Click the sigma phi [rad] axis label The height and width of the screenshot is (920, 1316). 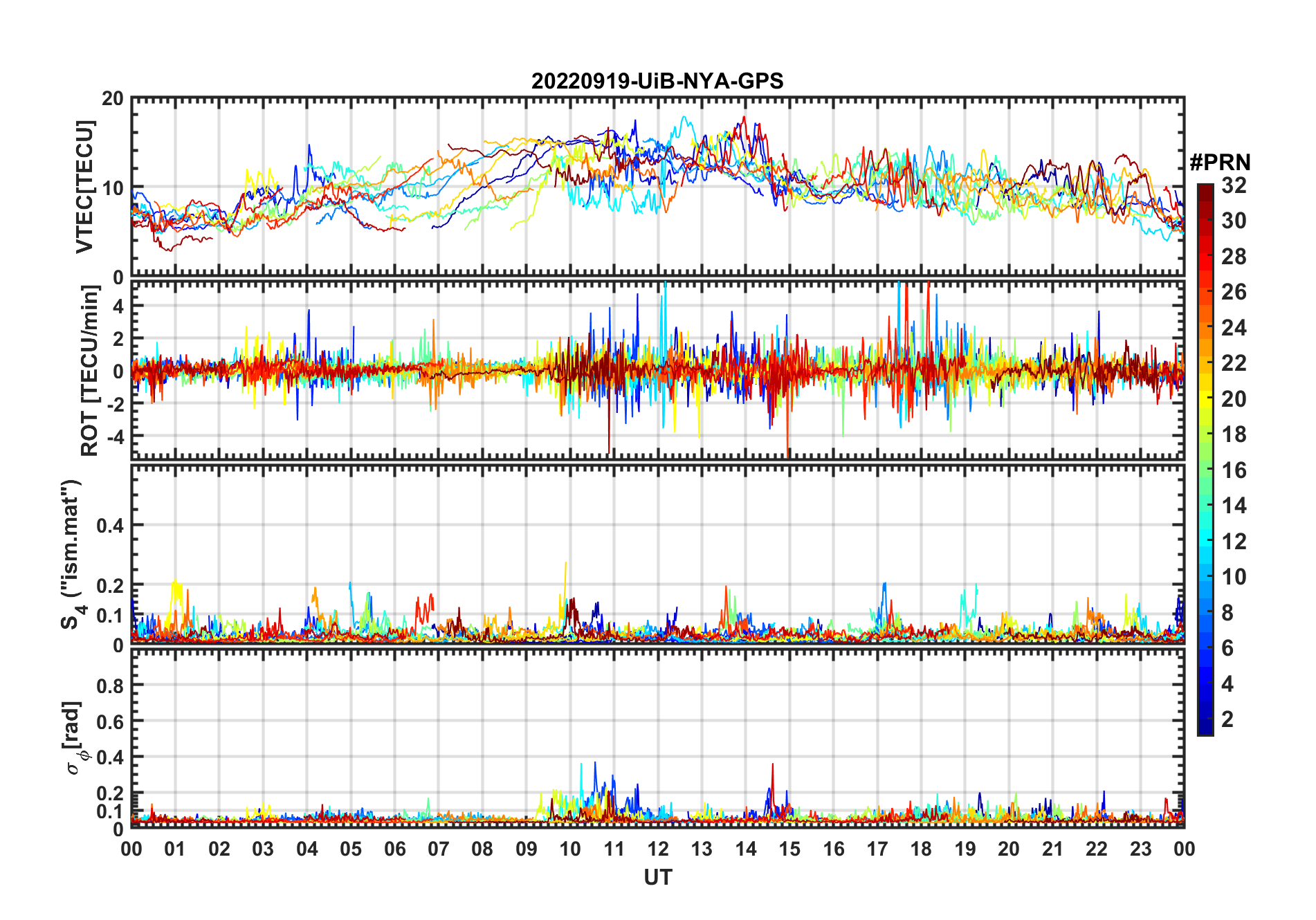coord(74,738)
